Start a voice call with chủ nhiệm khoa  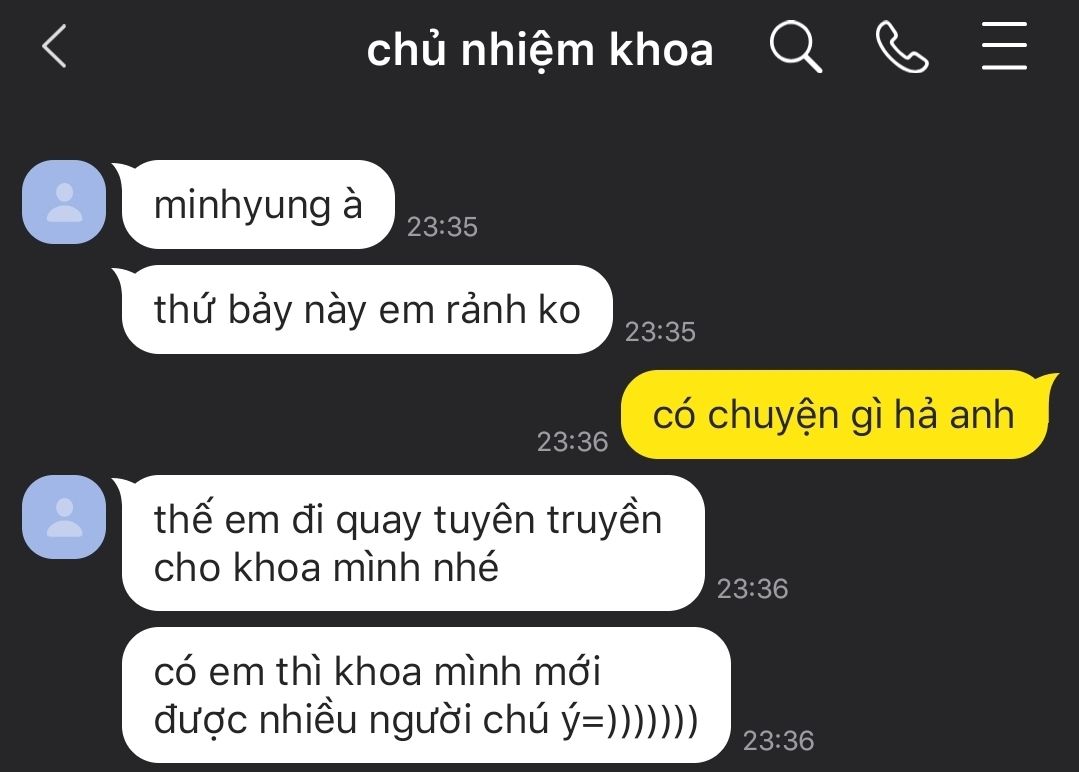(901, 47)
